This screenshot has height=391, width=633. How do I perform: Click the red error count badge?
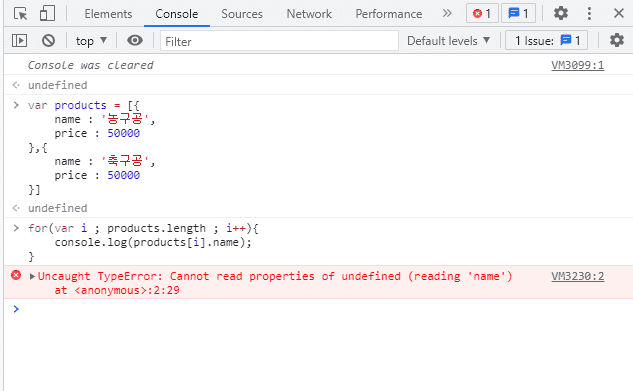(x=482, y=13)
